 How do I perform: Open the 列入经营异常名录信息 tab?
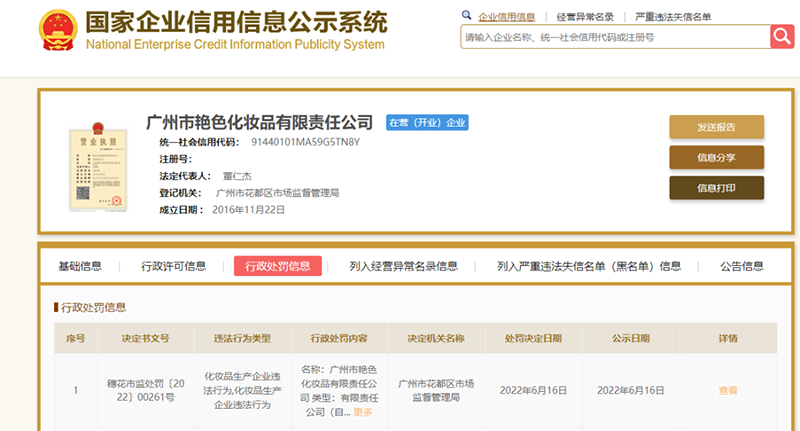[403, 266]
